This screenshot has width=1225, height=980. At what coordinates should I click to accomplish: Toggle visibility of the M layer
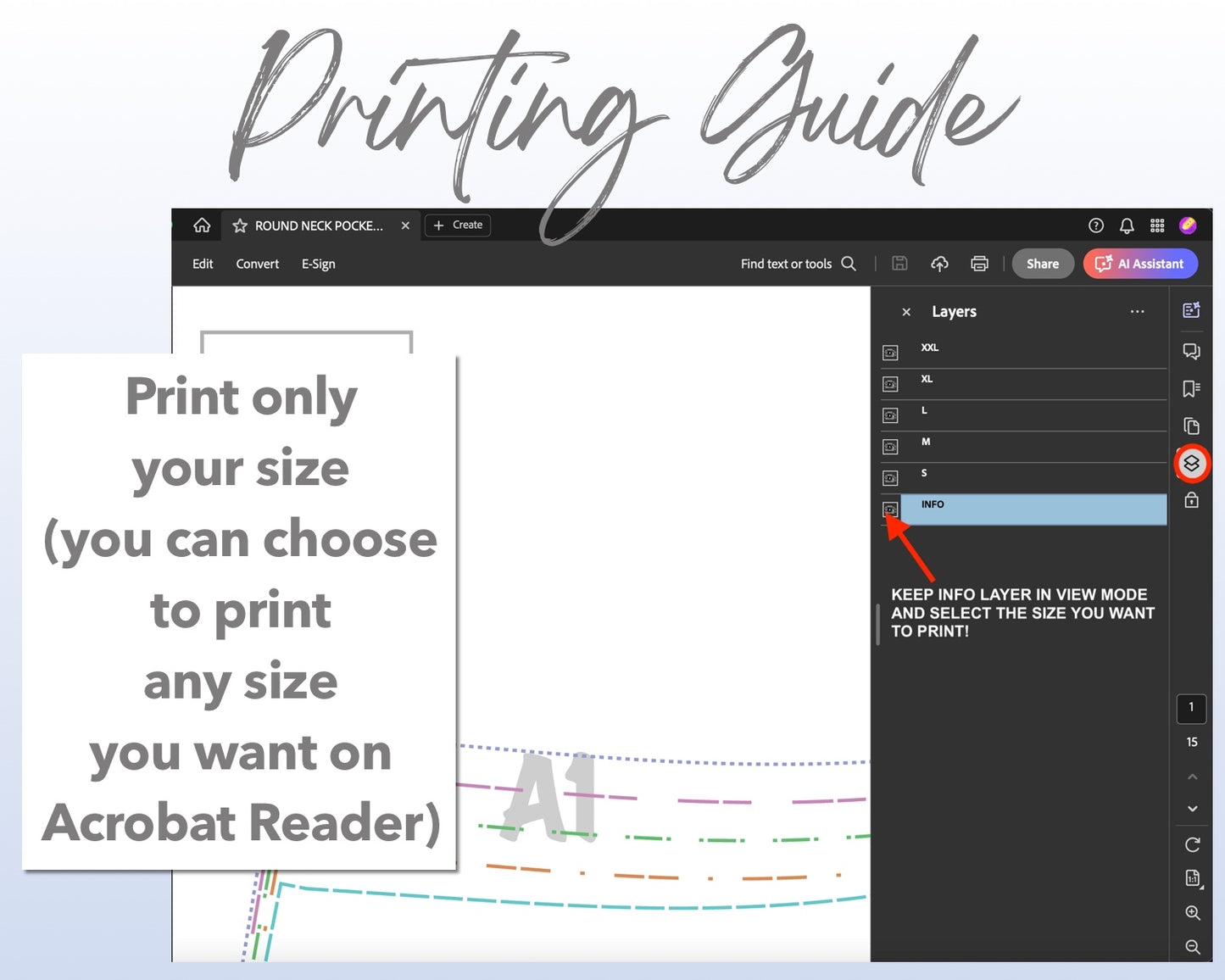coord(890,447)
